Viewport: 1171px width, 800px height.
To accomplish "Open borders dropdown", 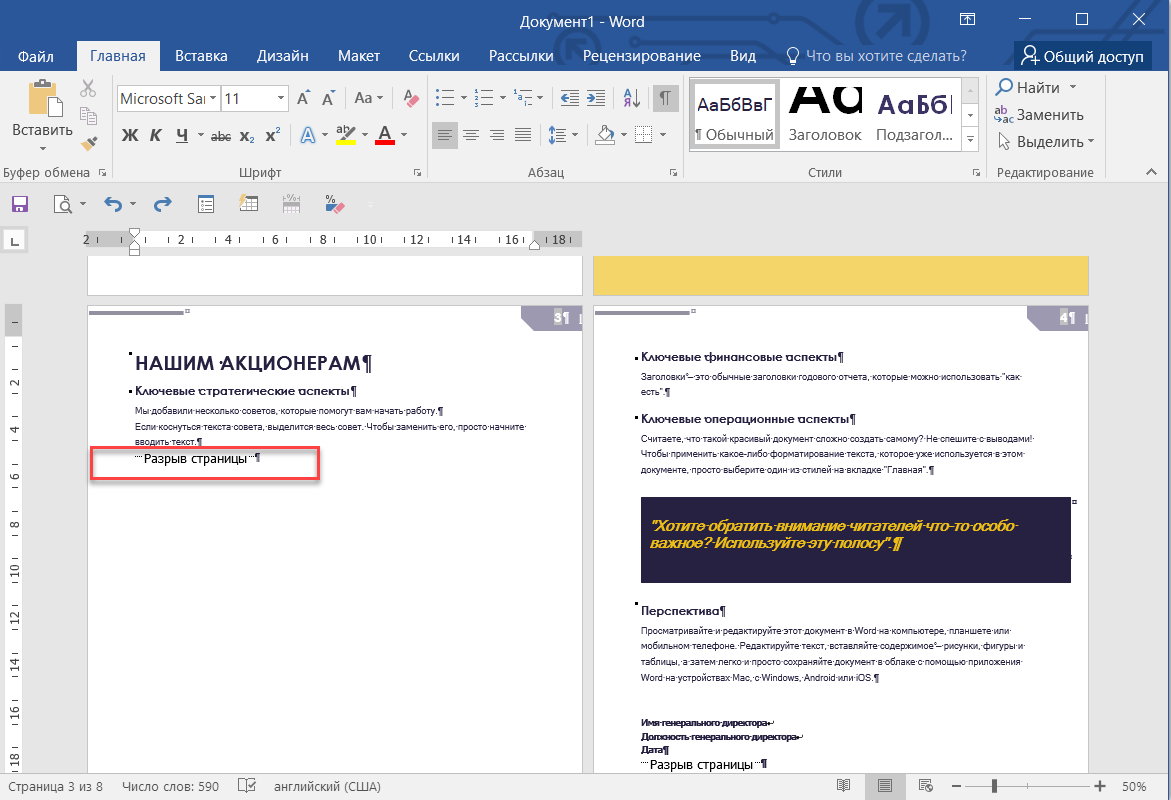I will pyautogui.click(x=663, y=135).
